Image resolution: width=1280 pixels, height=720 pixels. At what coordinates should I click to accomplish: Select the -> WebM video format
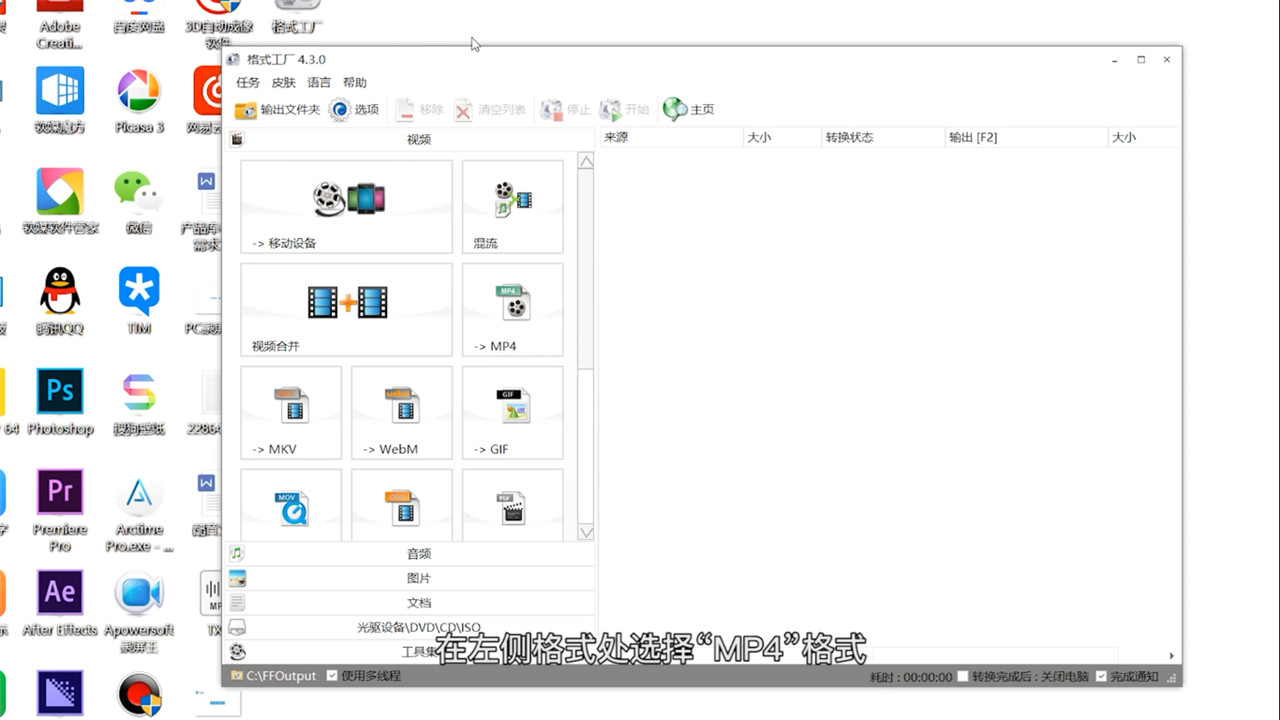click(402, 413)
